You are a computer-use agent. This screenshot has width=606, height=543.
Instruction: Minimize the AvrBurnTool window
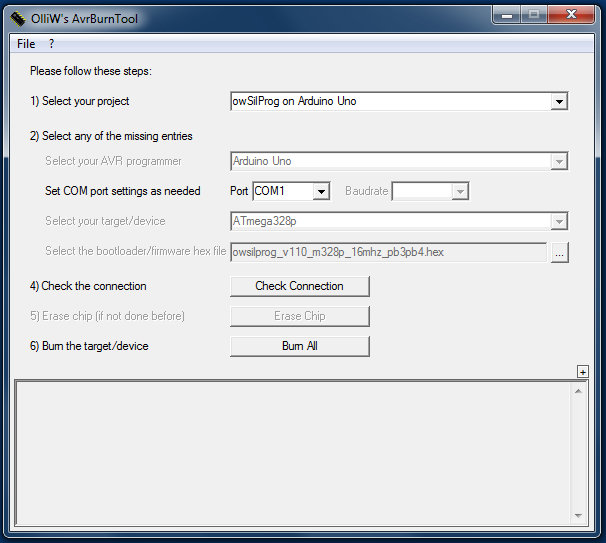(508, 15)
